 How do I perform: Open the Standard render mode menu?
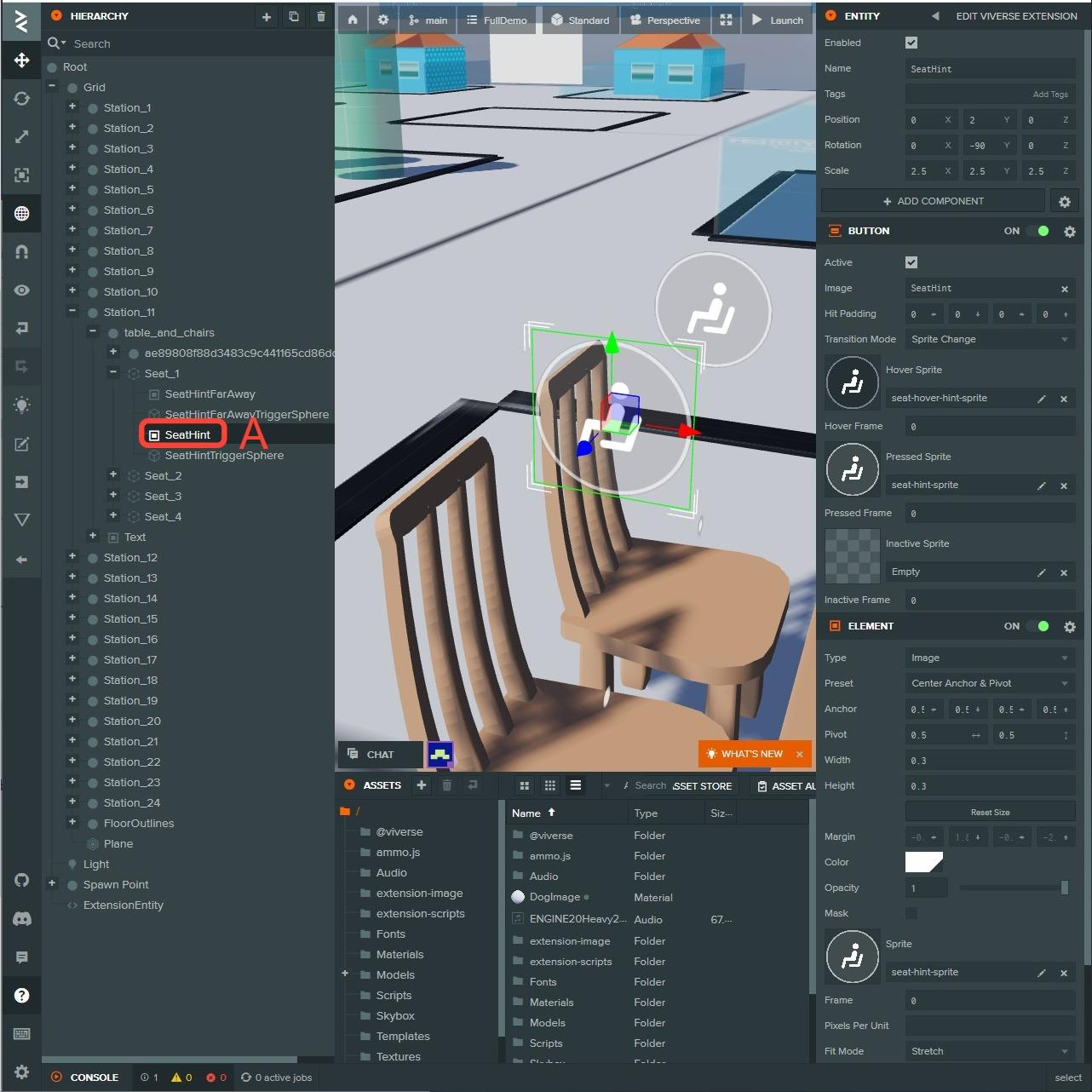580,20
